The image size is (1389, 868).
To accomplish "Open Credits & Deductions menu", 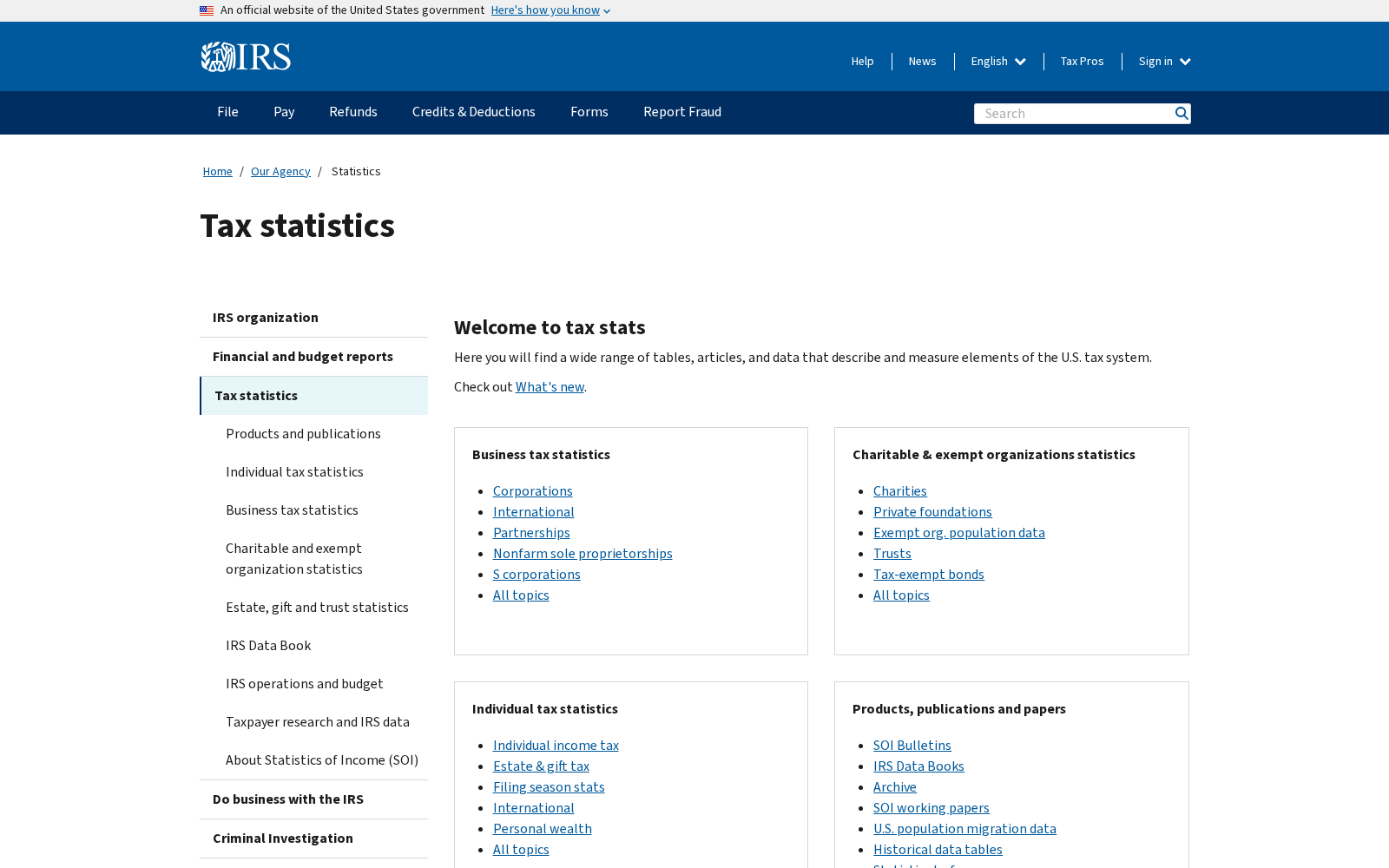I will click(x=474, y=112).
